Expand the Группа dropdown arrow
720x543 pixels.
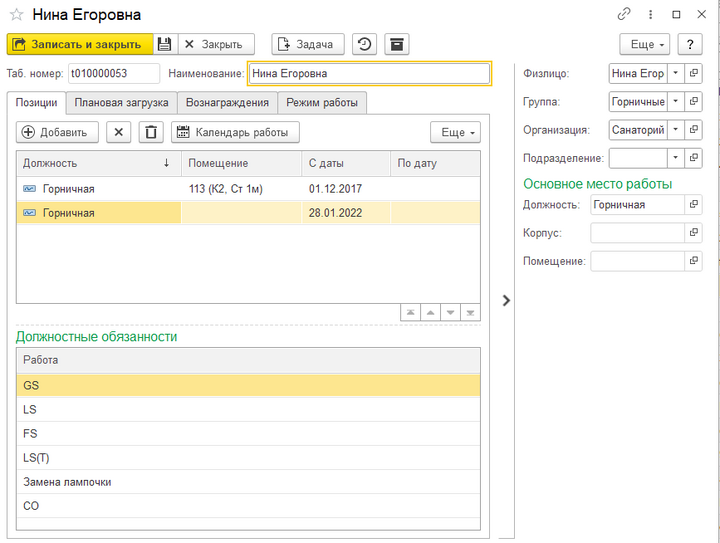pos(675,102)
